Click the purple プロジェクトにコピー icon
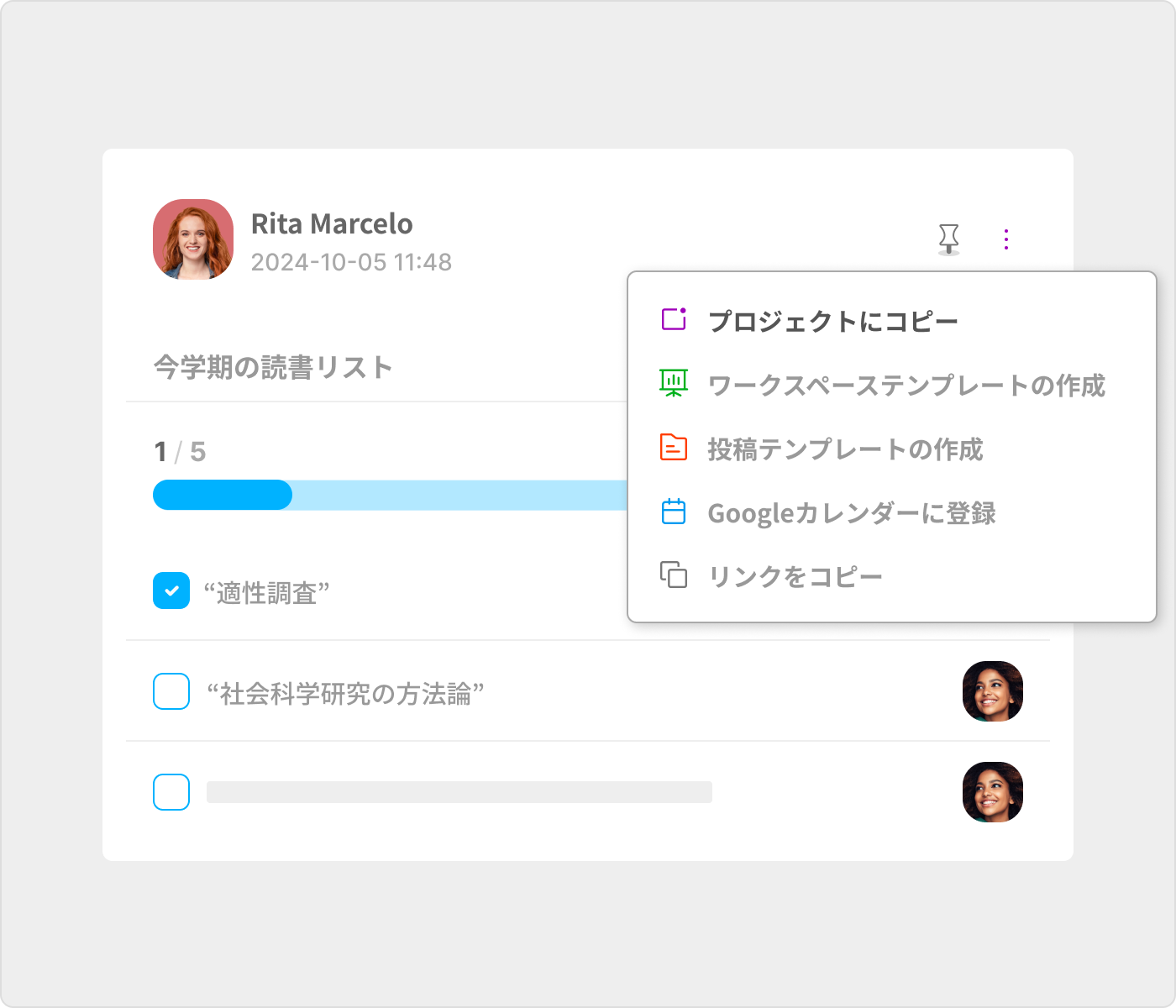The width and height of the screenshot is (1176, 1008). (x=674, y=320)
